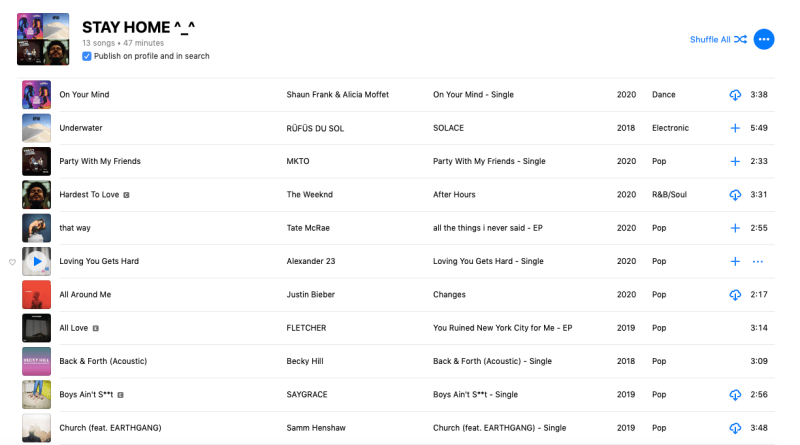Add that way to library
Screen dimensions: 800x445
point(735,228)
